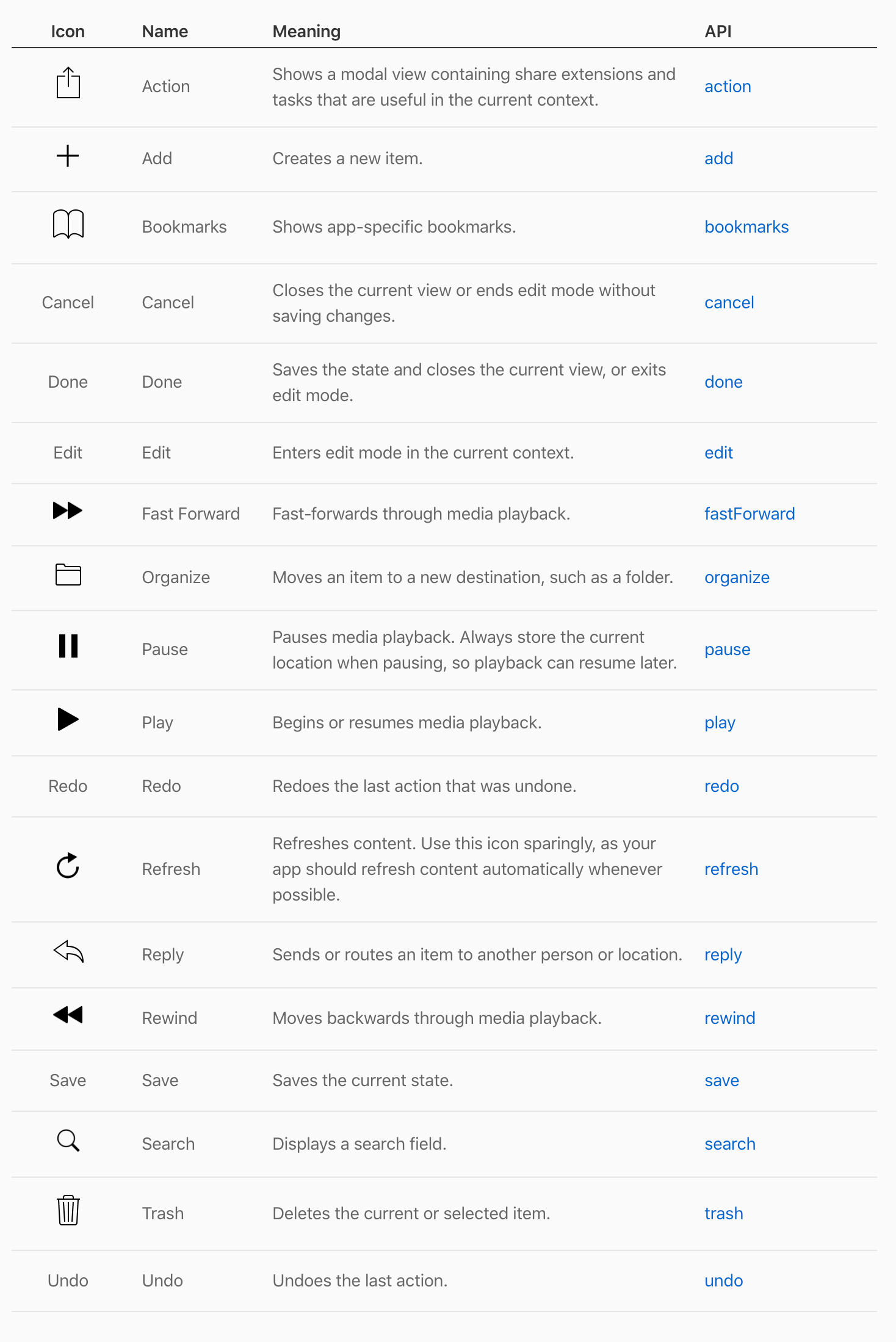Open the organize API link

737,577
